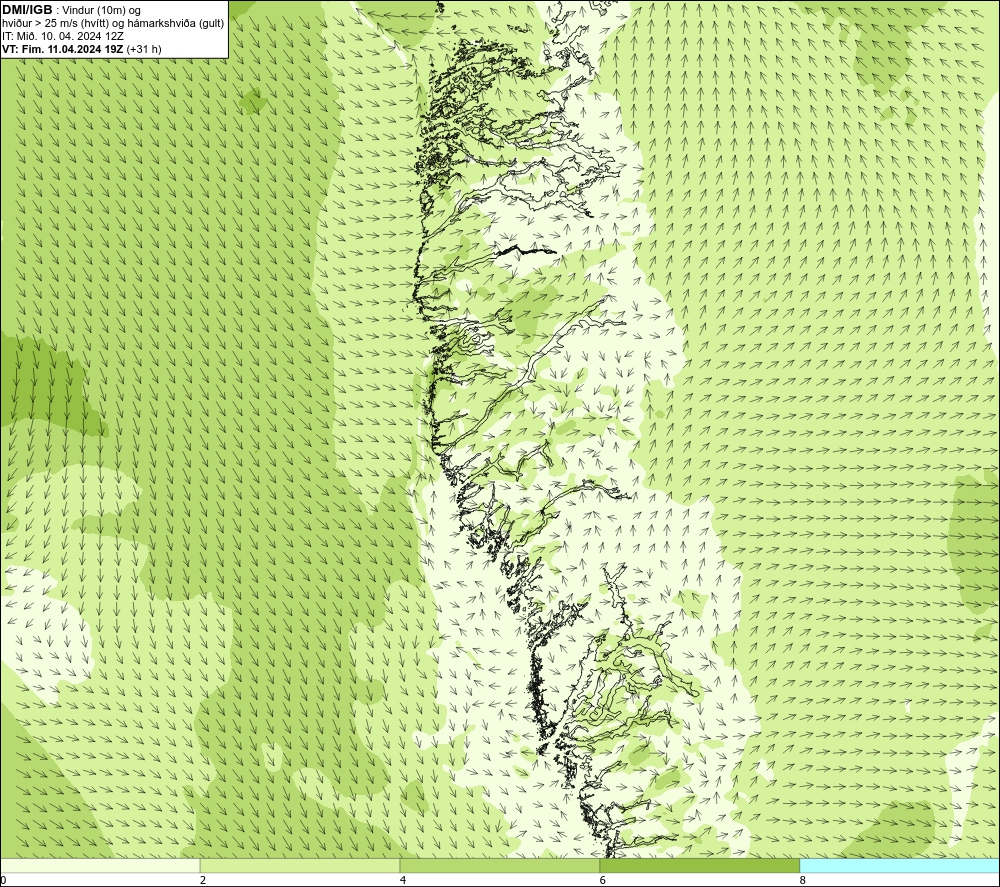Click the '4' label under color scale
Screen dimensions: 1000x887
pyautogui.click(x=403, y=881)
